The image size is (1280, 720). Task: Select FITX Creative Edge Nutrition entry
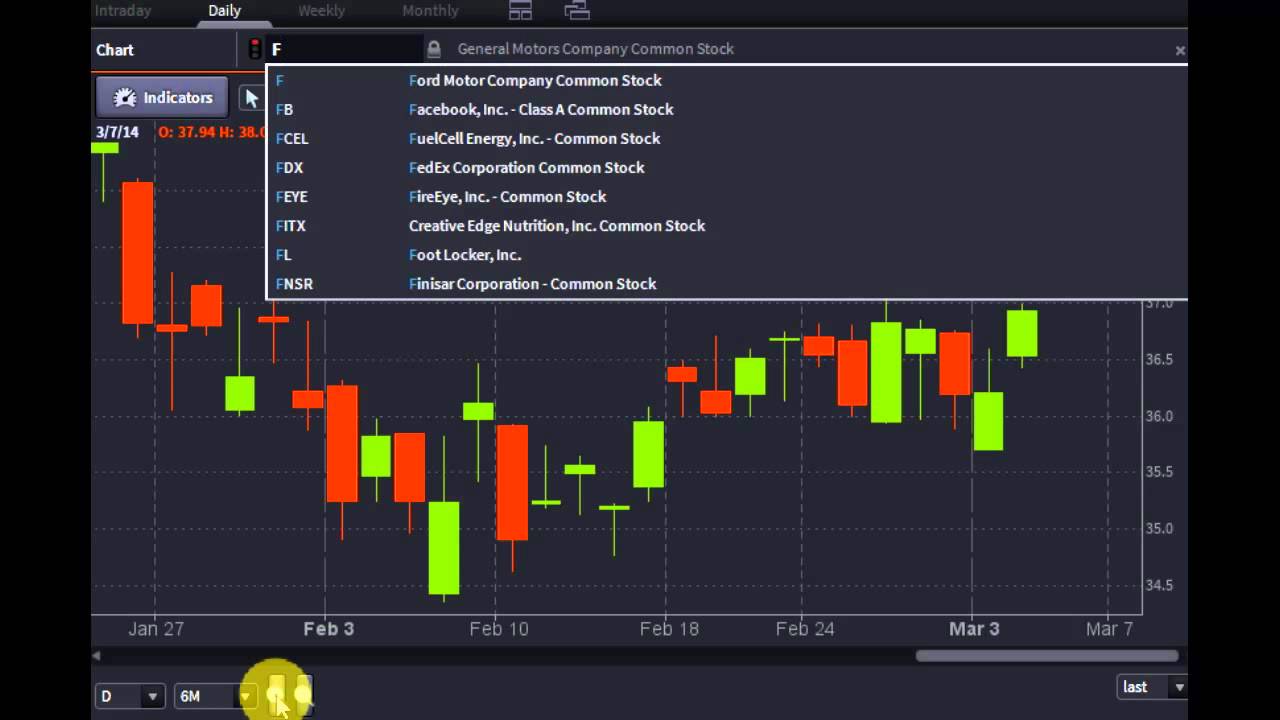pyautogui.click(x=726, y=225)
